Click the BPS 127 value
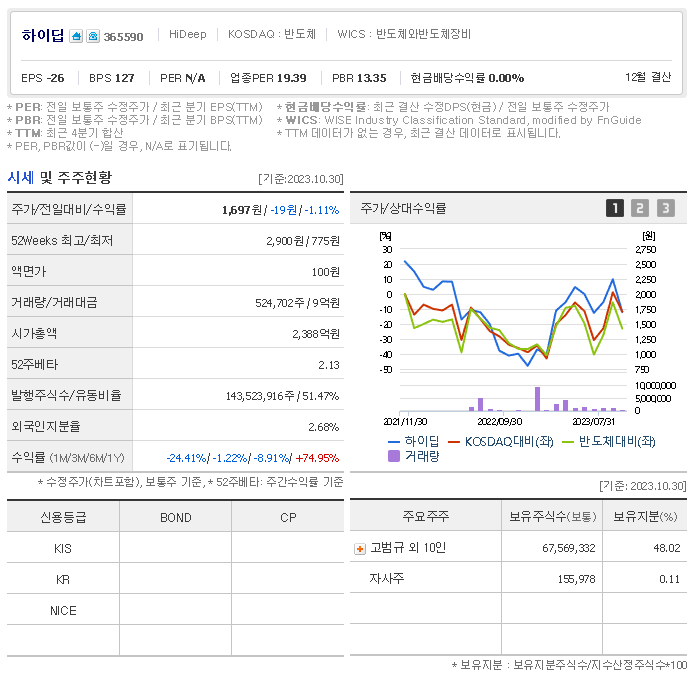 [112, 78]
